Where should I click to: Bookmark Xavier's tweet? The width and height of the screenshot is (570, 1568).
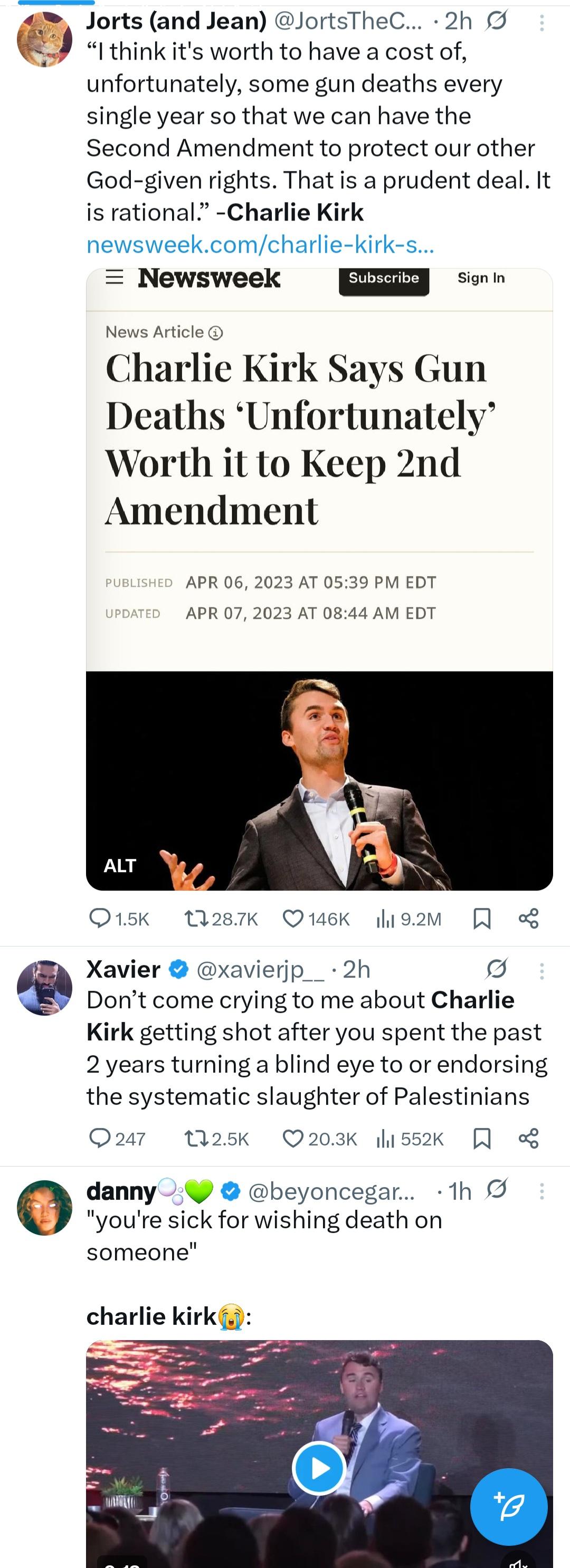tap(482, 1138)
